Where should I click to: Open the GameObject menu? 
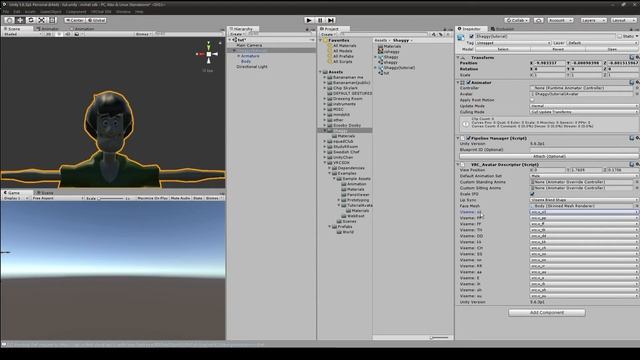tap(51, 12)
